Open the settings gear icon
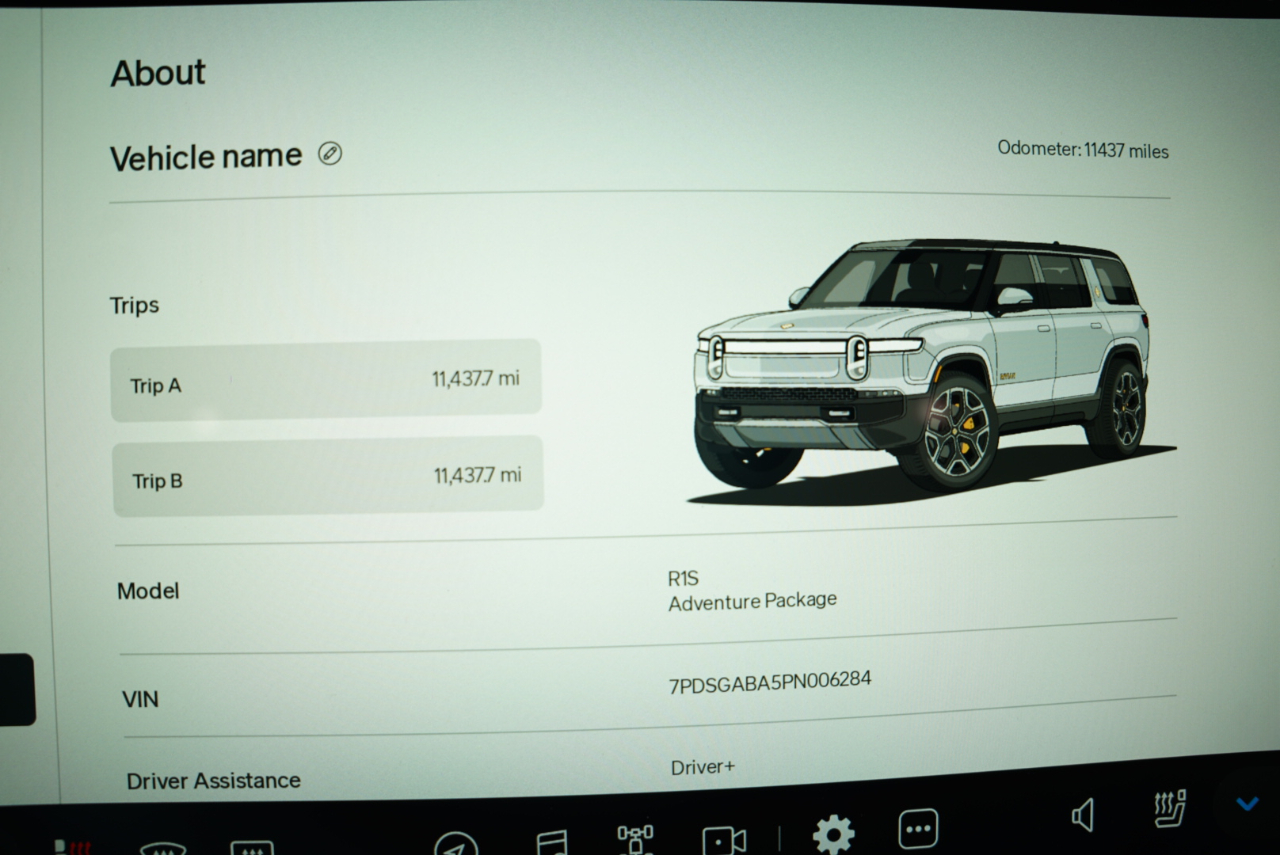Screen dimensions: 1280x855 [x=833, y=834]
